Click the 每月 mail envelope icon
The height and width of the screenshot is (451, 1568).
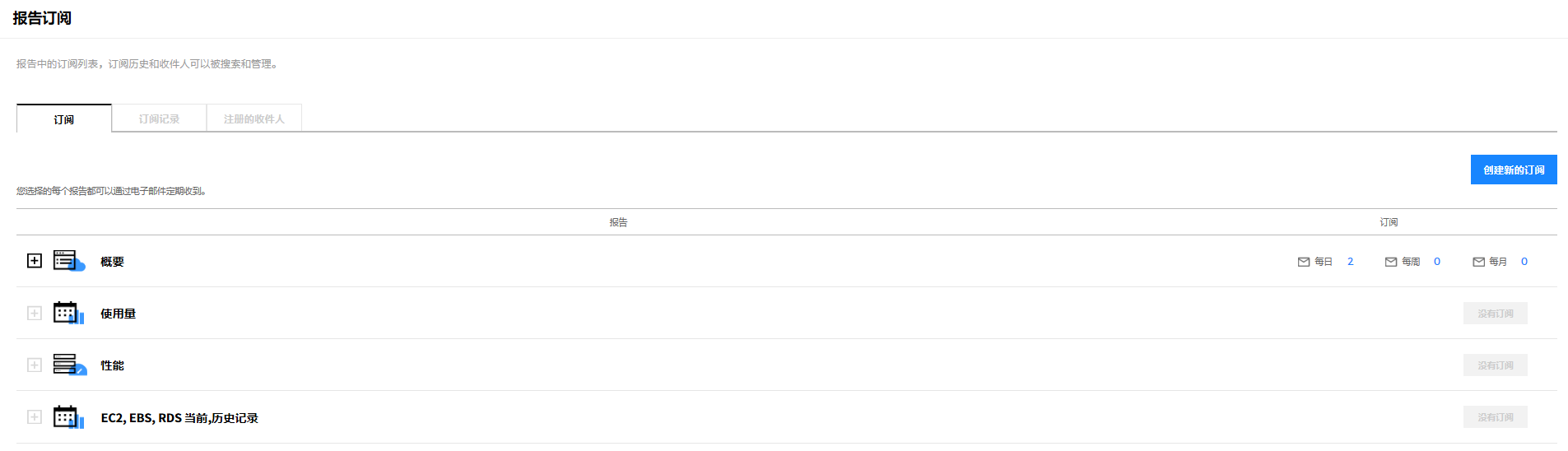1478,262
